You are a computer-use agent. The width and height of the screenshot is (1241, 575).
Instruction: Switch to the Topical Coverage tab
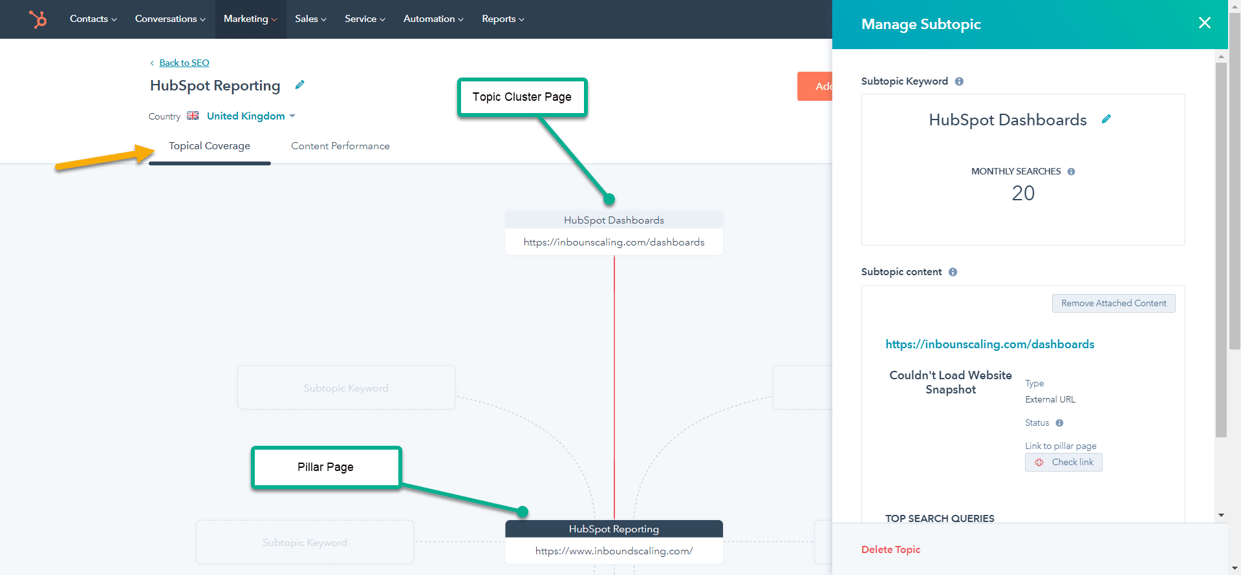pos(209,146)
